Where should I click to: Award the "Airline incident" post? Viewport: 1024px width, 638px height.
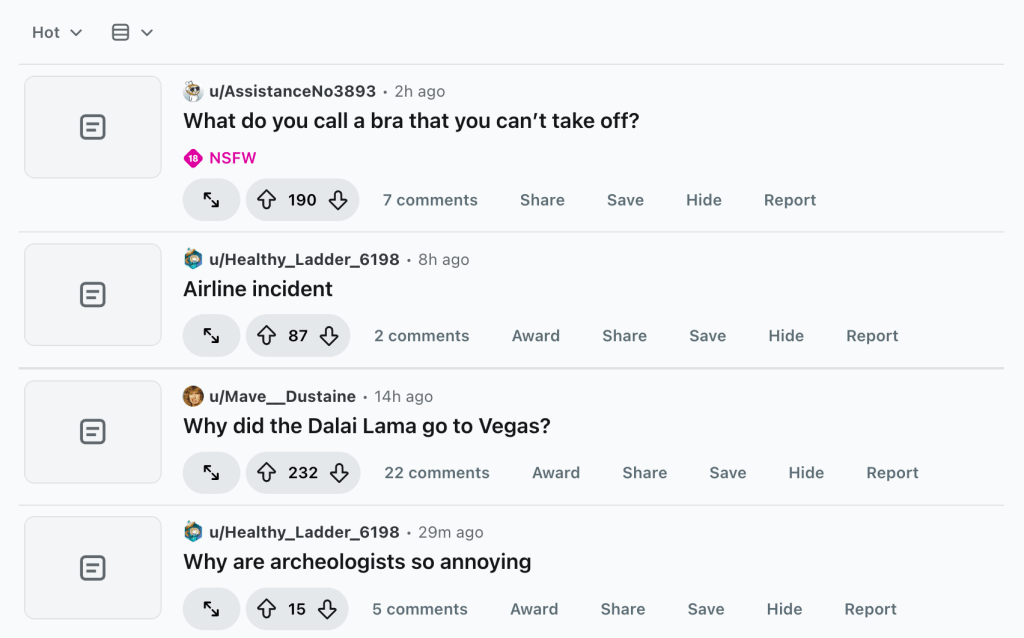point(535,336)
